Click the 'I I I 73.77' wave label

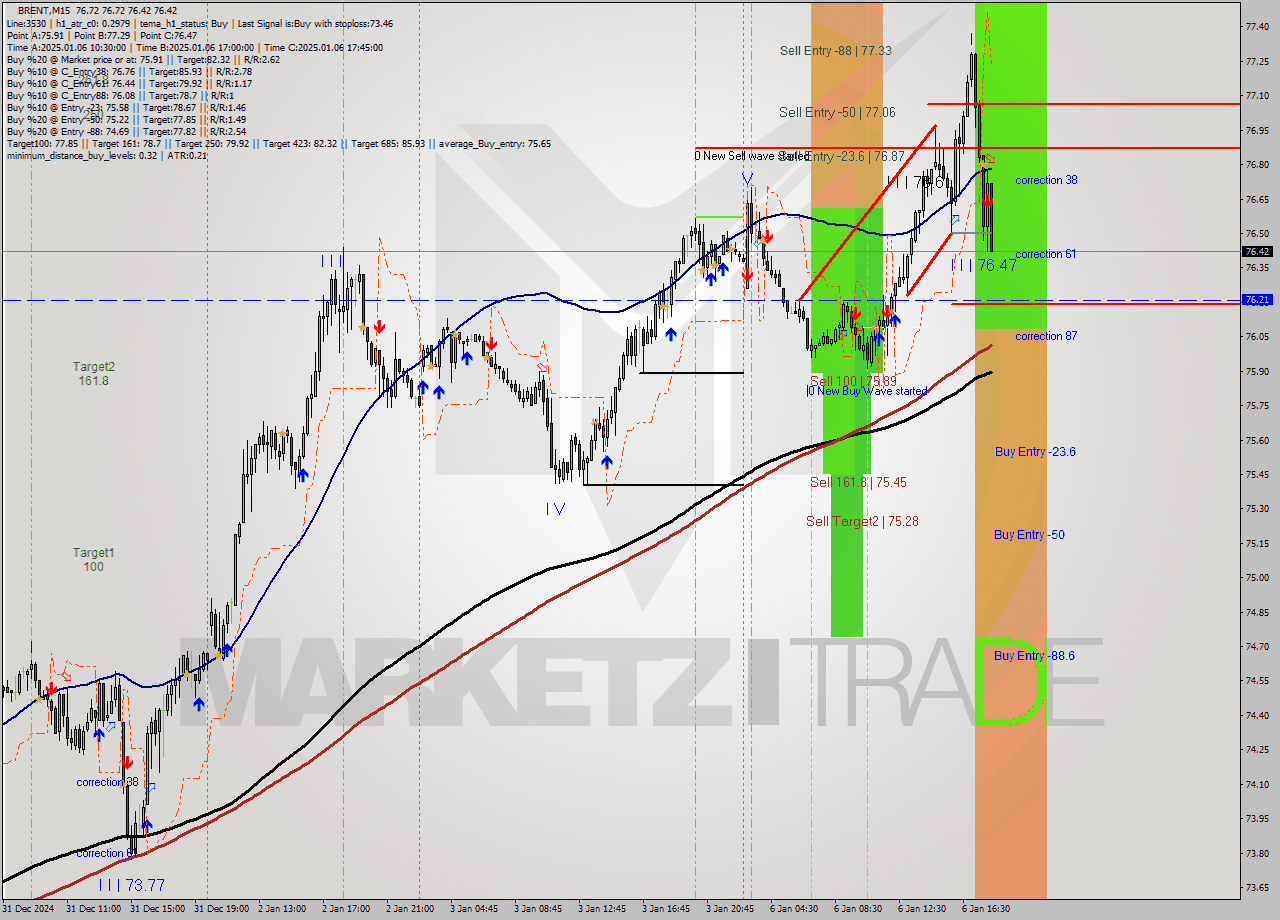[131, 885]
